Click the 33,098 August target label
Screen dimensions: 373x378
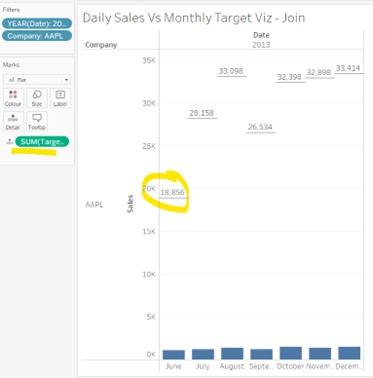[x=231, y=71]
